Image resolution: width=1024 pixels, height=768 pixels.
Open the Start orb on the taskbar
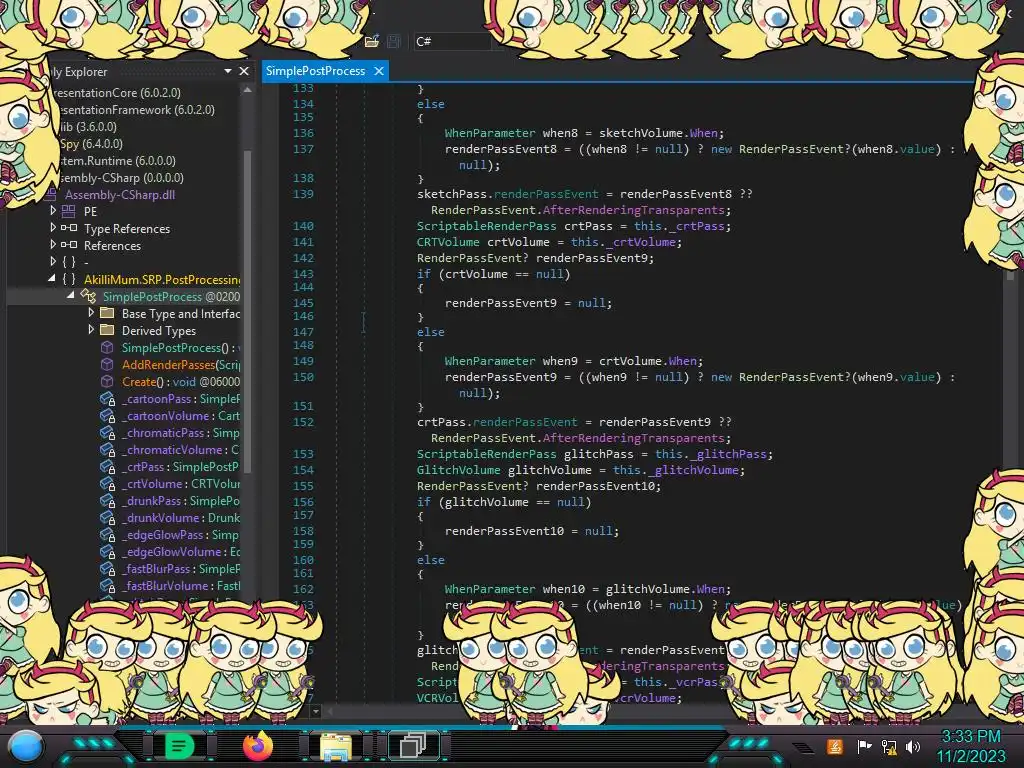(26, 746)
